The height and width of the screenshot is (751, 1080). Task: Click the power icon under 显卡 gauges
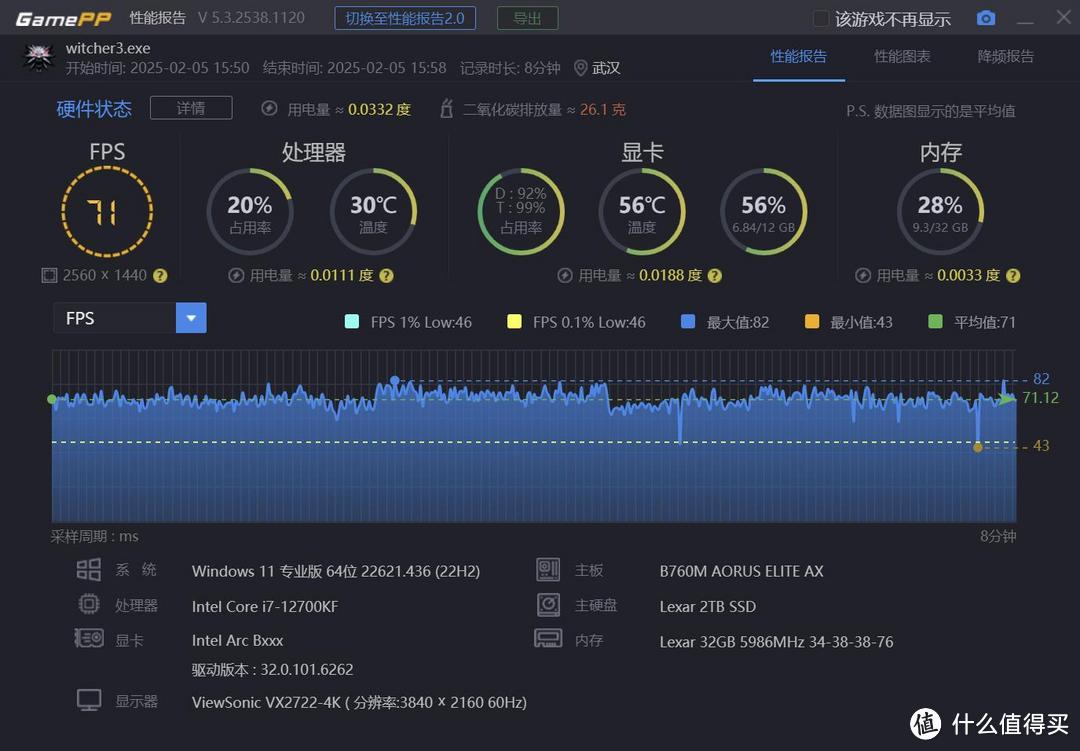(565, 276)
